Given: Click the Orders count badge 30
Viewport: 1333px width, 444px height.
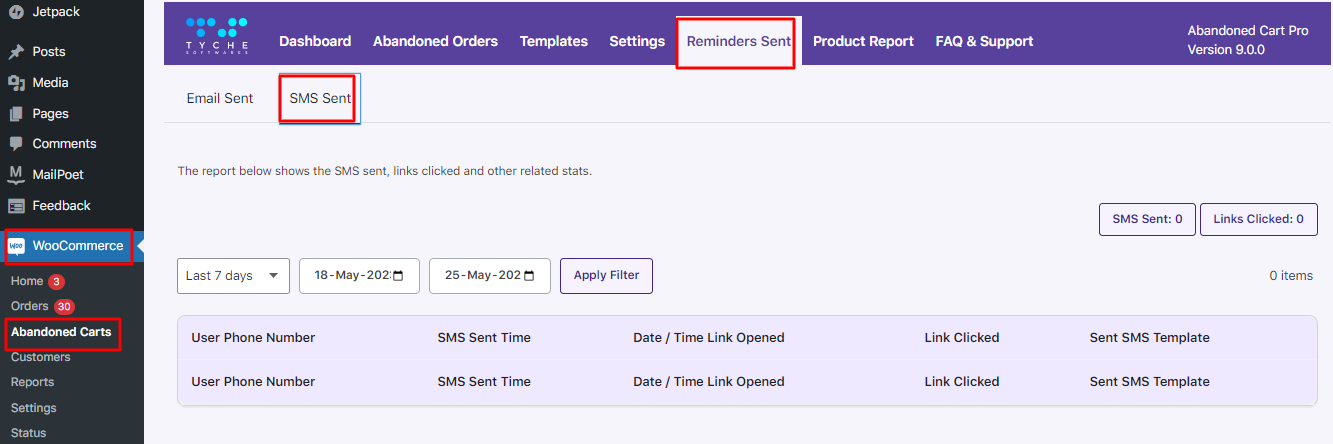Looking at the screenshot, I should click(x=64, y=306).
